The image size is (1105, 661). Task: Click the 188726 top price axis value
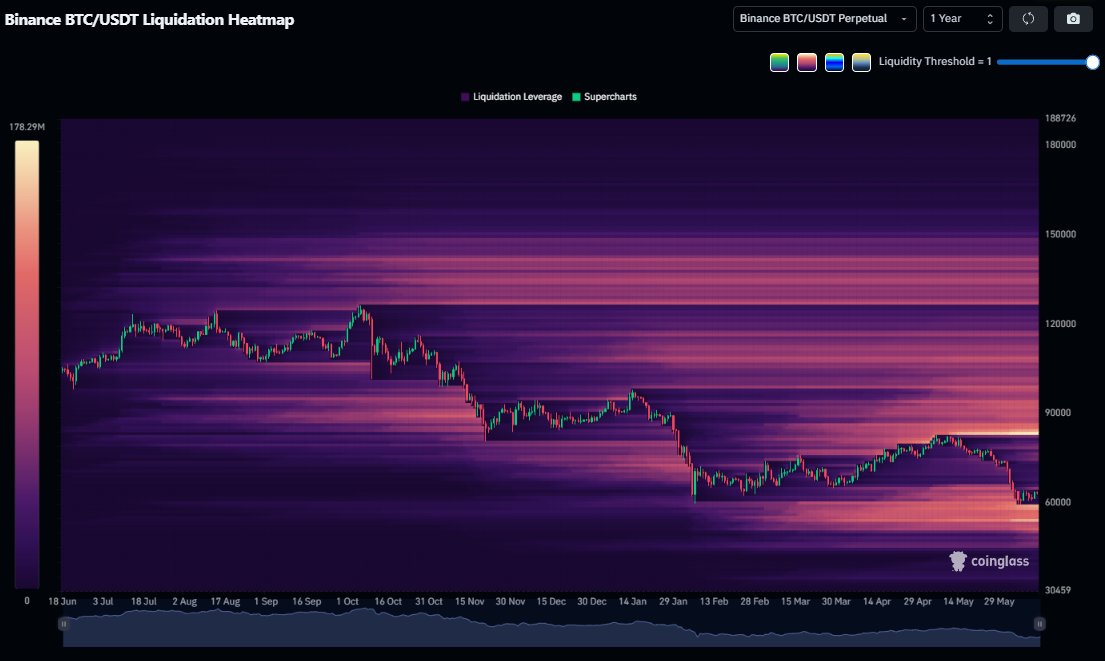(x=1060, y=118)
